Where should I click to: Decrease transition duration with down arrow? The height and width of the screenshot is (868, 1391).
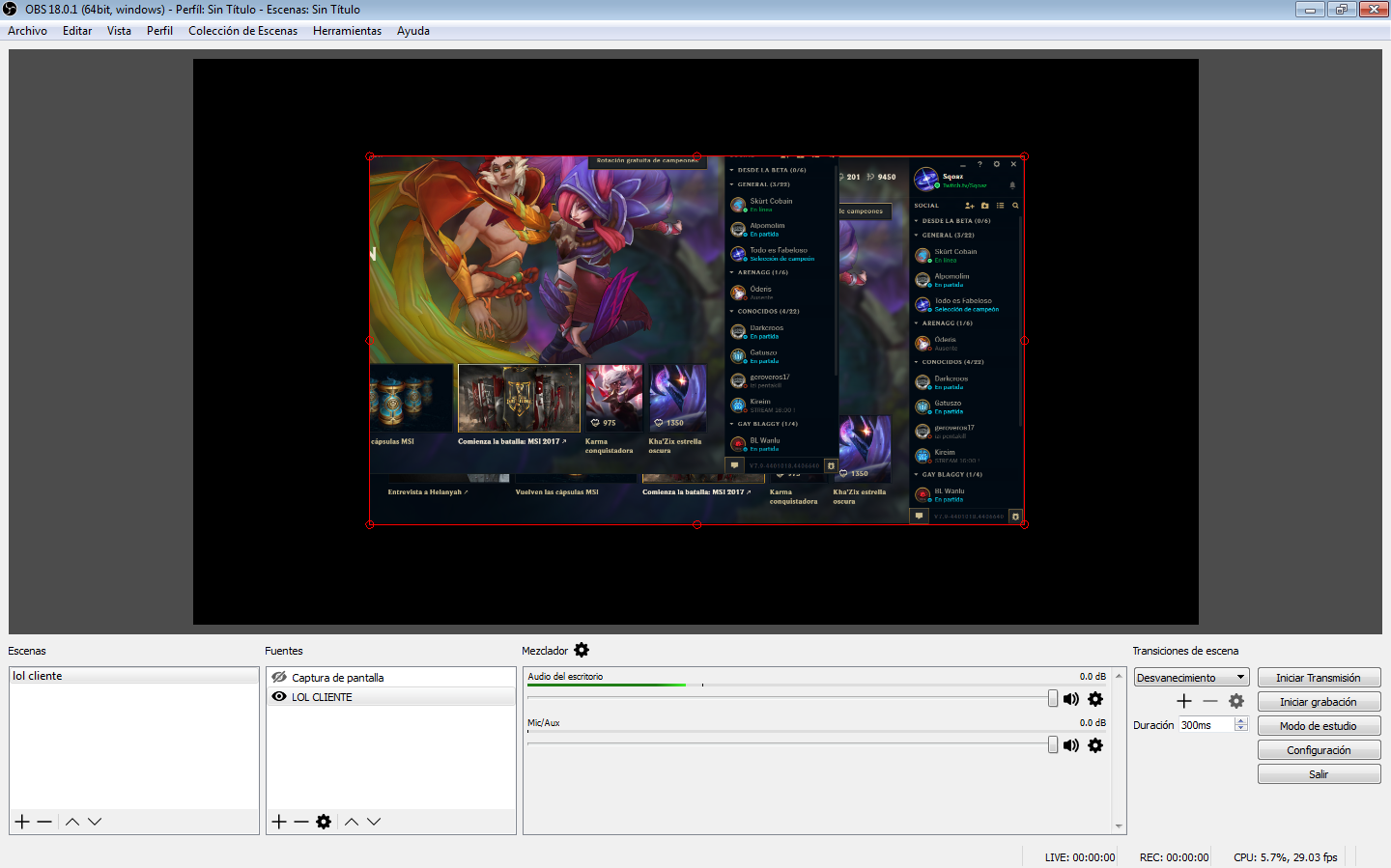click(x=1241, y=728)
